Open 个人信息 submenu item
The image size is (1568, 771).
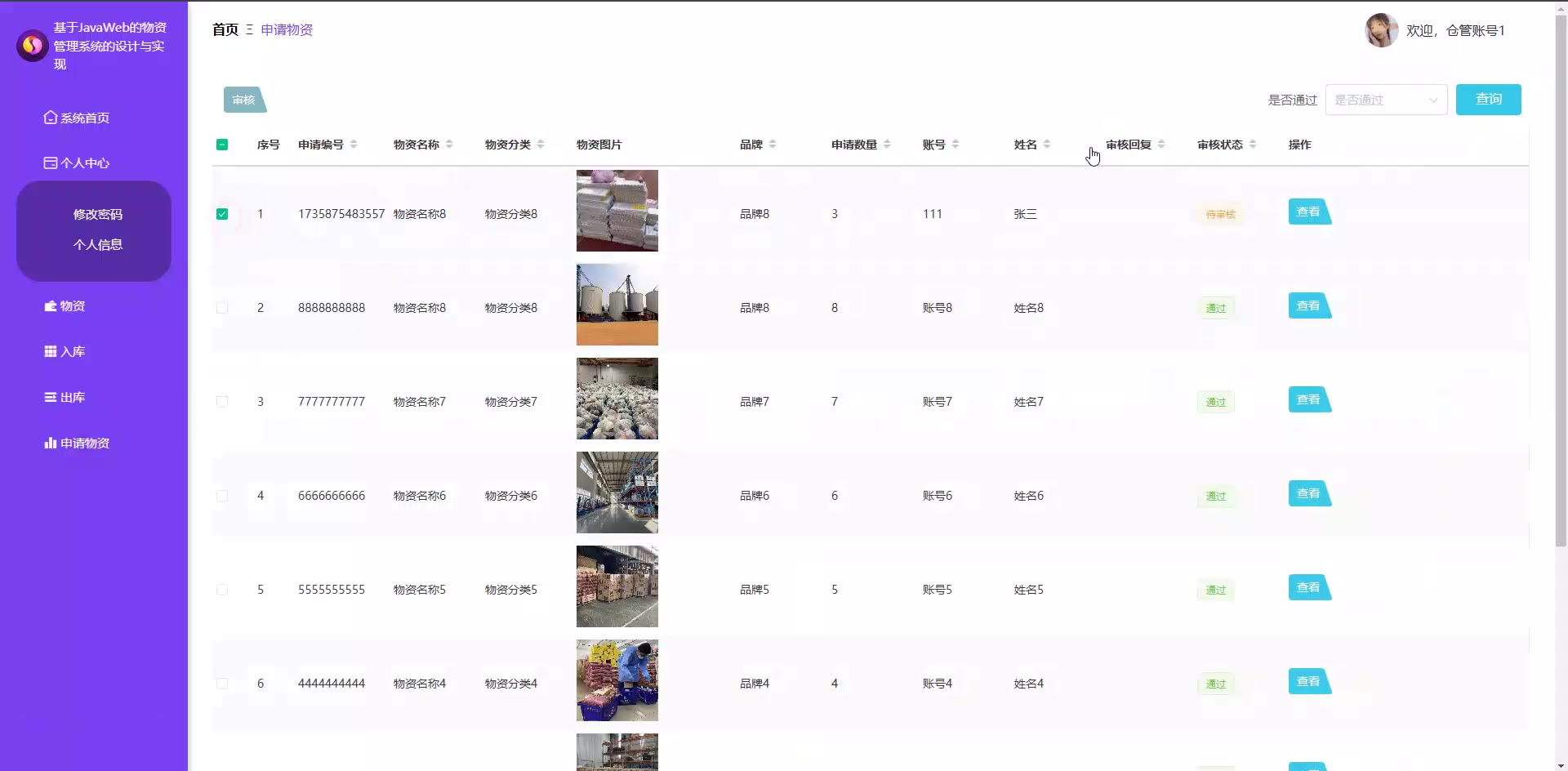tap(97, 244)
